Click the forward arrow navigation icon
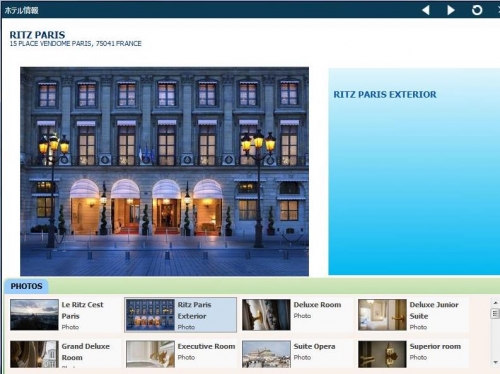 coord(451,10)
